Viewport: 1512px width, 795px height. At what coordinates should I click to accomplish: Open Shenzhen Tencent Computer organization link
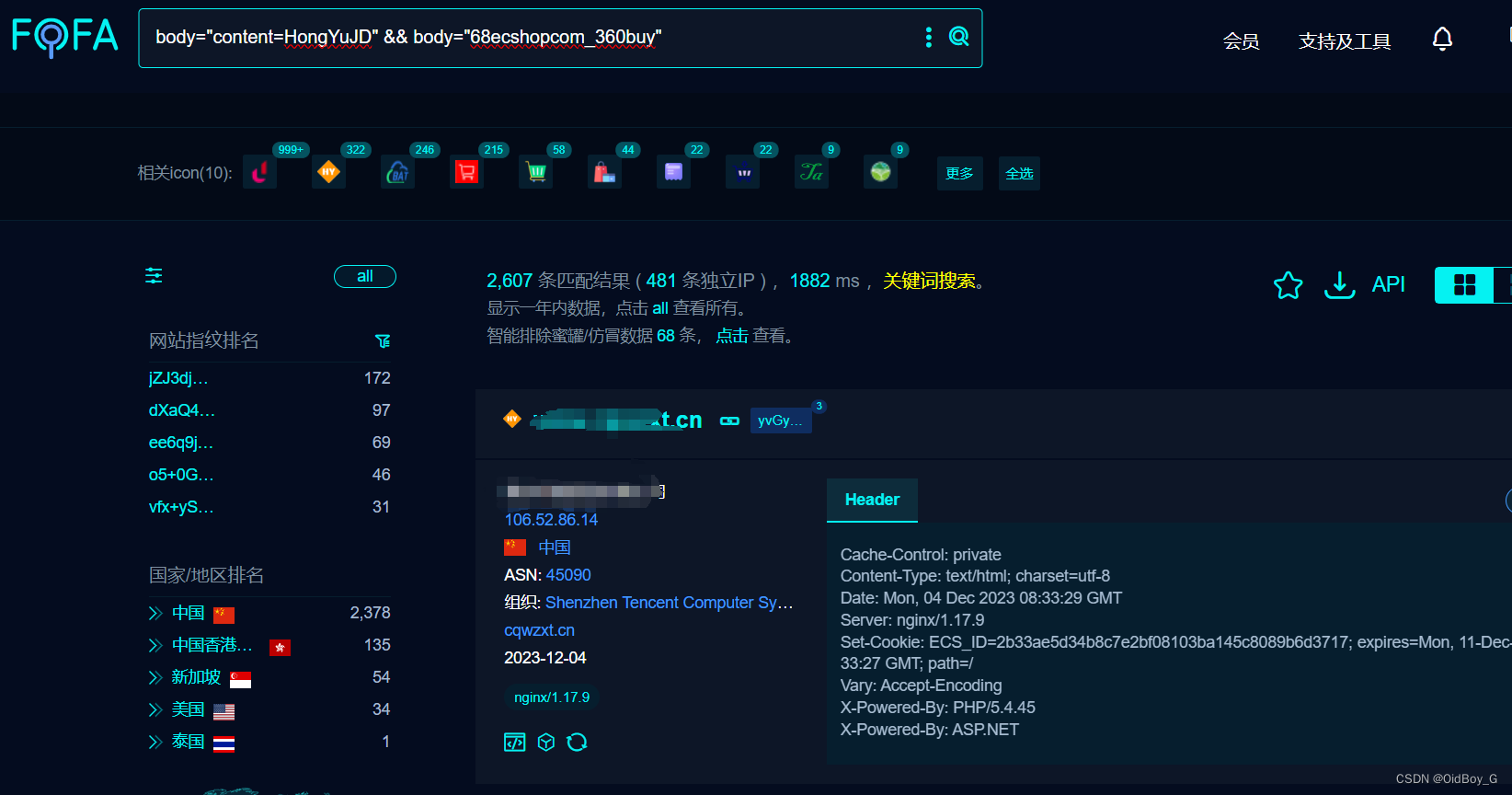pyautogui.click(x=669, y=603)
